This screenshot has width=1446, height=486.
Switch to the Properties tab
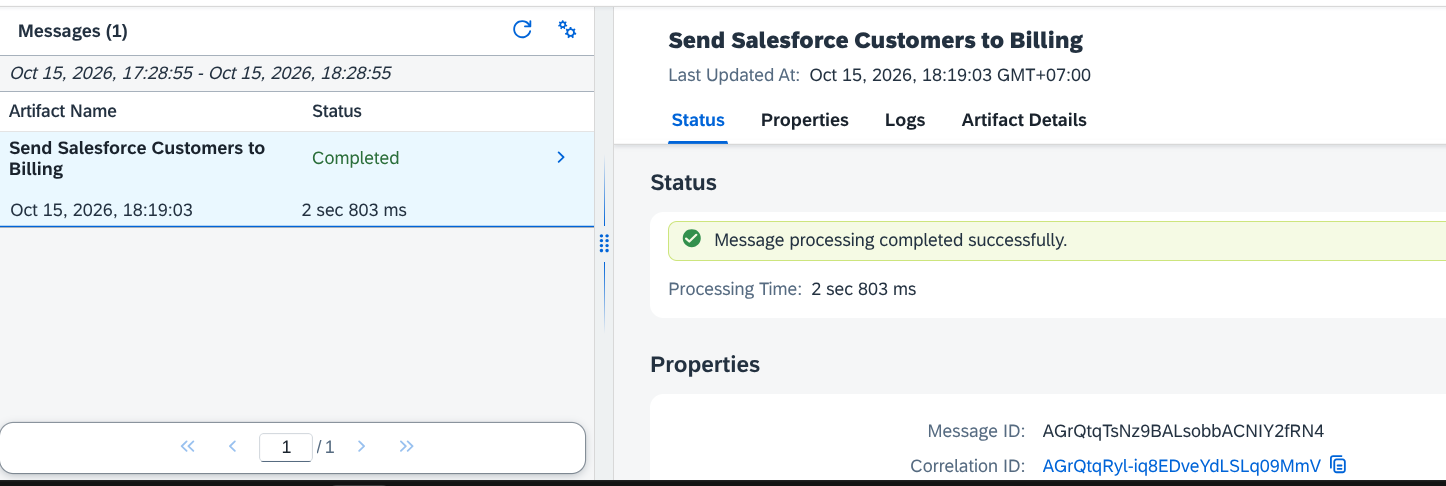805,120
